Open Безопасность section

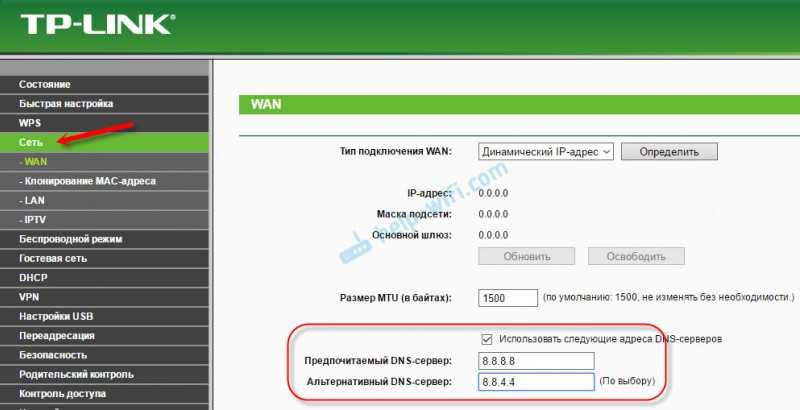104,355
